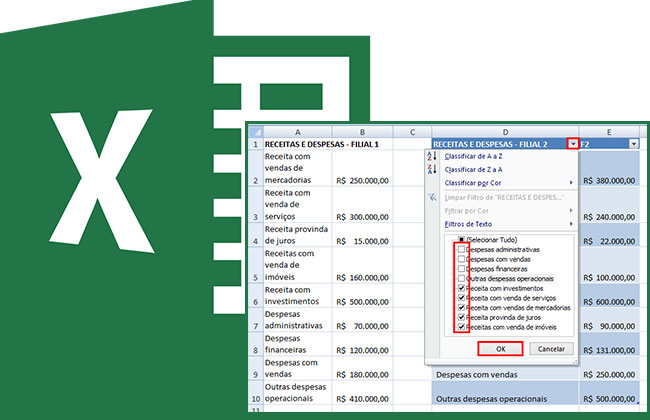Select Limpar Filtro de RECEITAS E DESPES

coord(504,197)
